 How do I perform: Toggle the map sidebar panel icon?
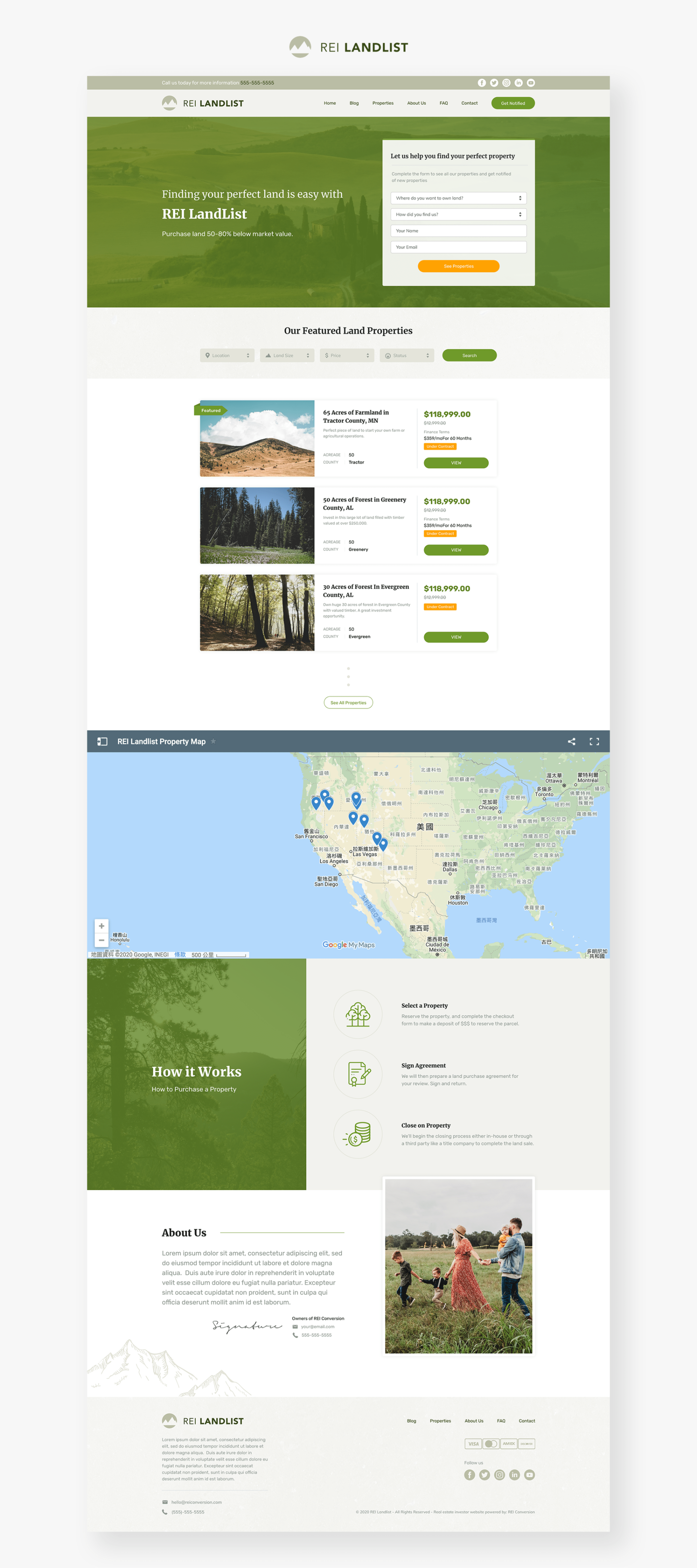[x=102, y=741]
